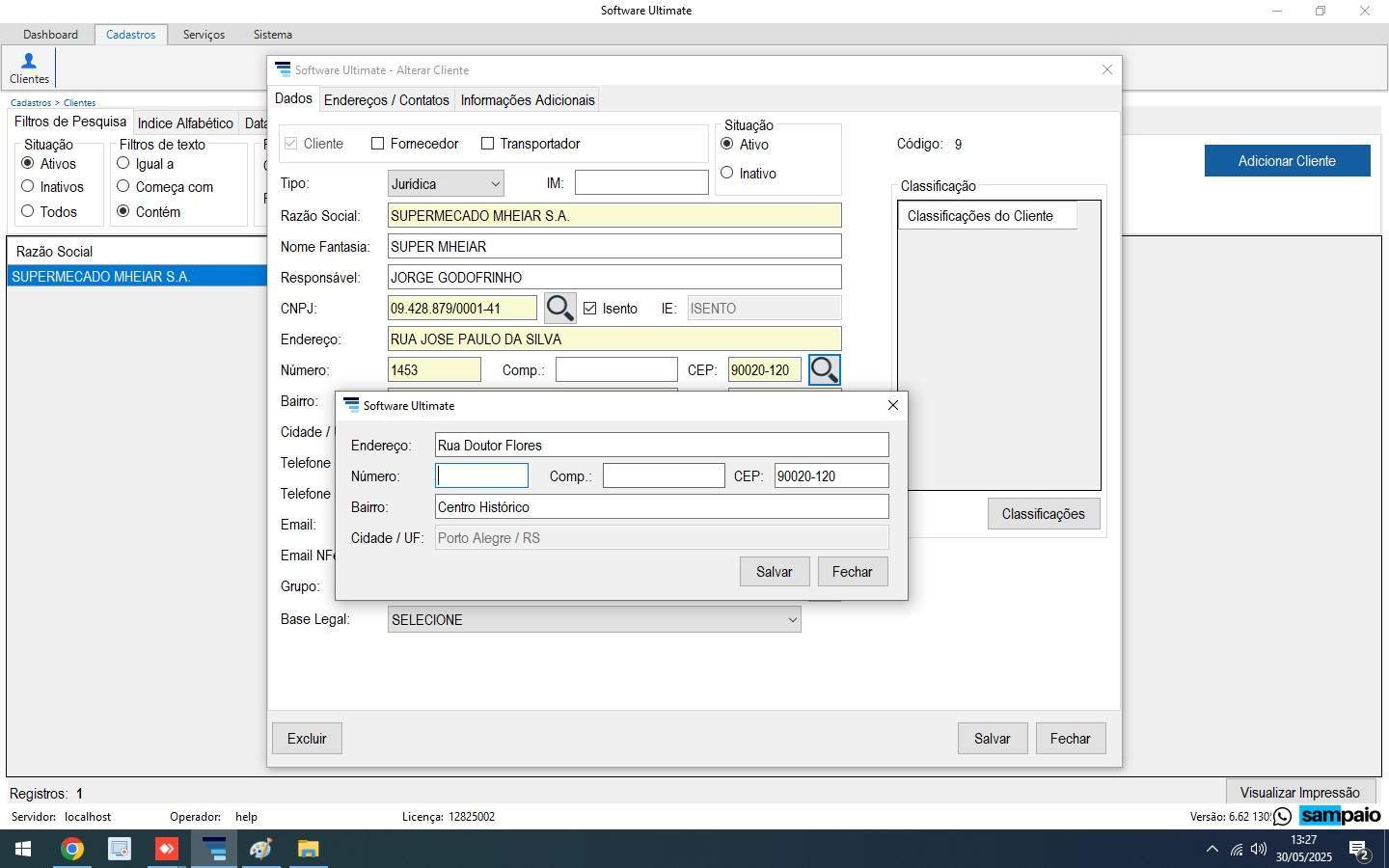Click the Clientes breadcrumb link
Image resolution: width=1389 pixels, height=868 pixels.
coord(79,102)
